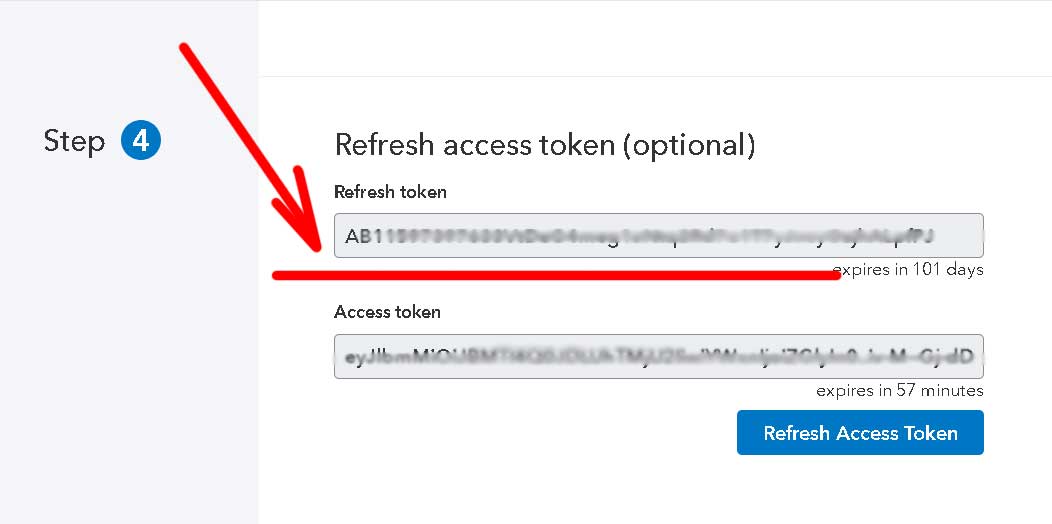
Task: Click the horizontal divider above the heading
Action: (655, 76)
